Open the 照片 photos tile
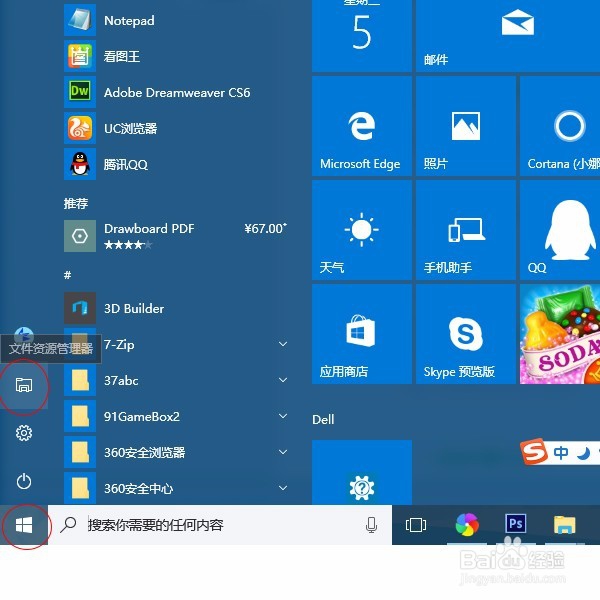The image size is (600, 600). (466, 126)
